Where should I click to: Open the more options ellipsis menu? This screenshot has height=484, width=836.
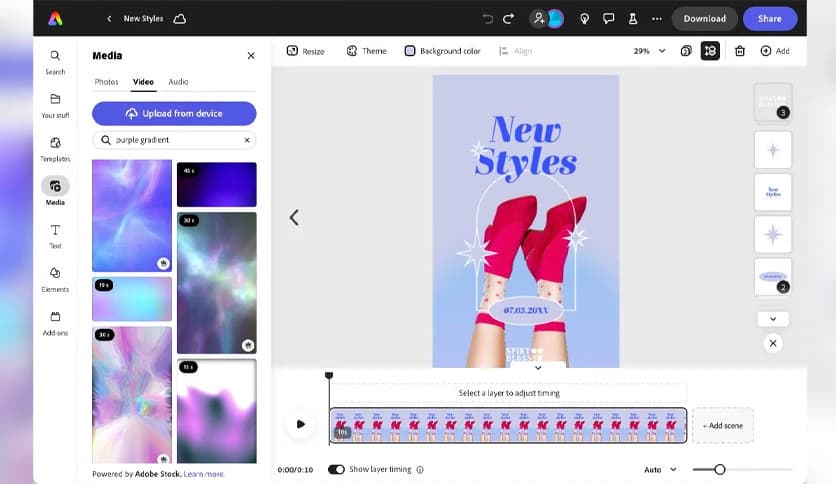pos(657,19)
